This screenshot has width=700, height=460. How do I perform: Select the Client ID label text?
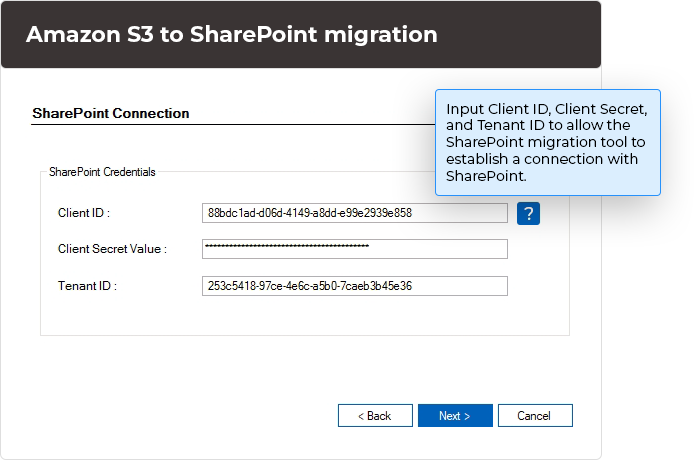(x=84, y=213)
